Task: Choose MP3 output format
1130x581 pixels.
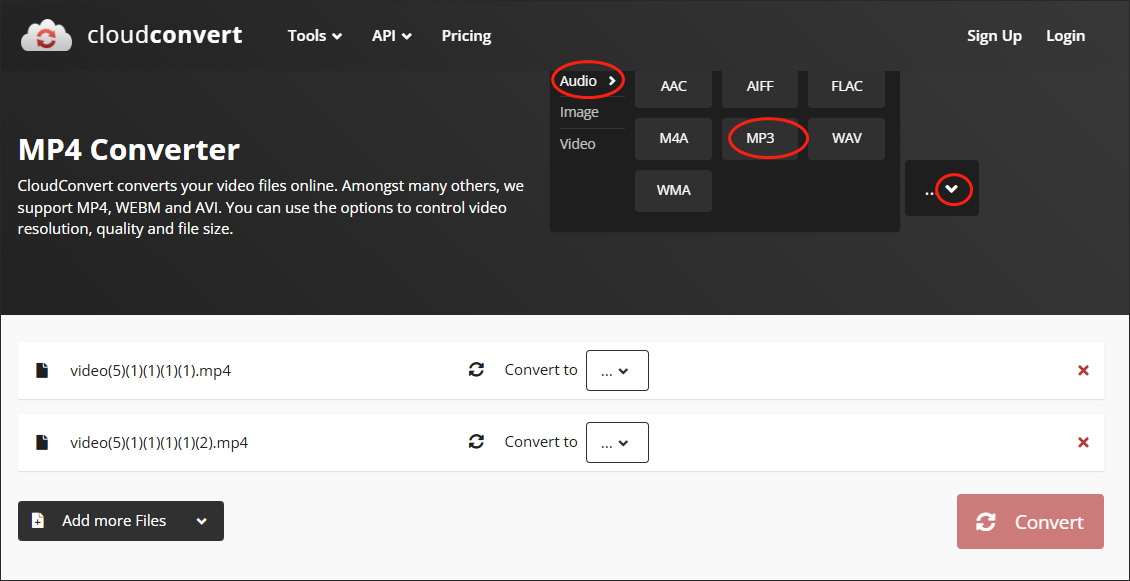Action: tap(760, 138)
